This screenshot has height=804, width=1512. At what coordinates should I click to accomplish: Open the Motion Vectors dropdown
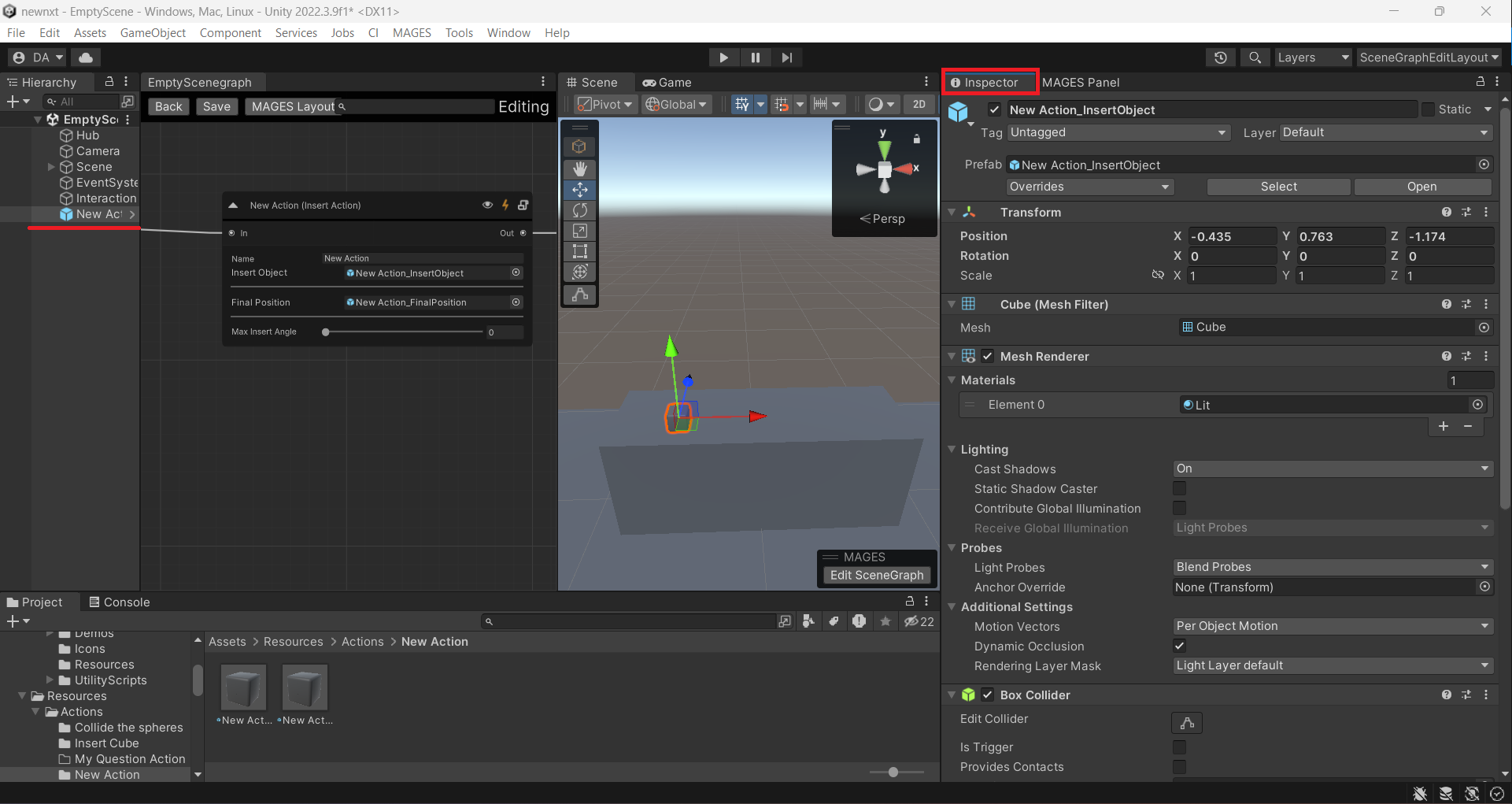(1333, 626)
